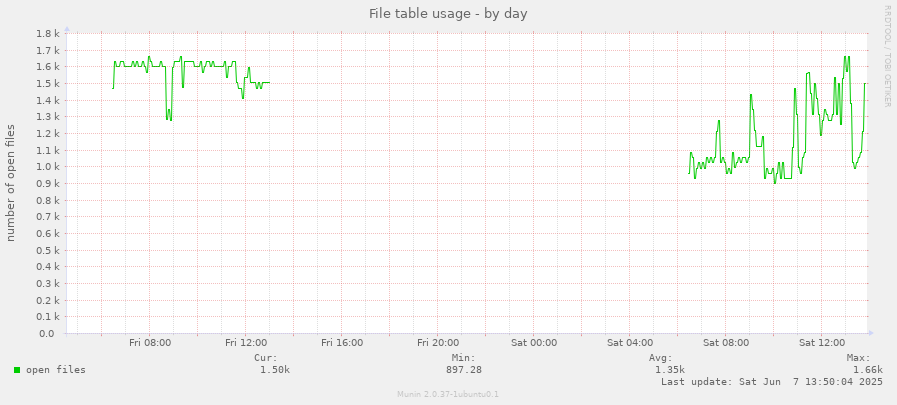Click the '0.2 k' y-axis tick label
The image size is (897, 405).
[x=49, y=300]
